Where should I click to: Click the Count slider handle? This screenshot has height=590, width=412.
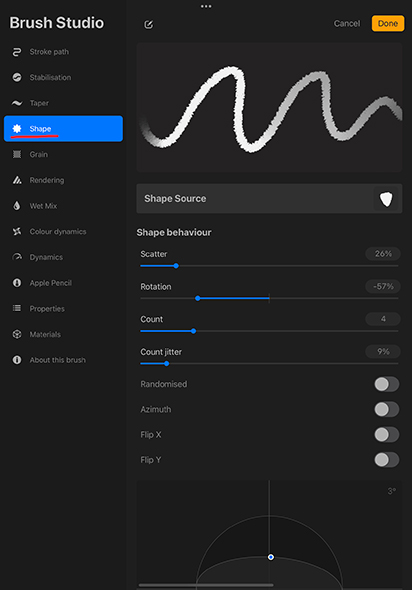tap(193, 331)
